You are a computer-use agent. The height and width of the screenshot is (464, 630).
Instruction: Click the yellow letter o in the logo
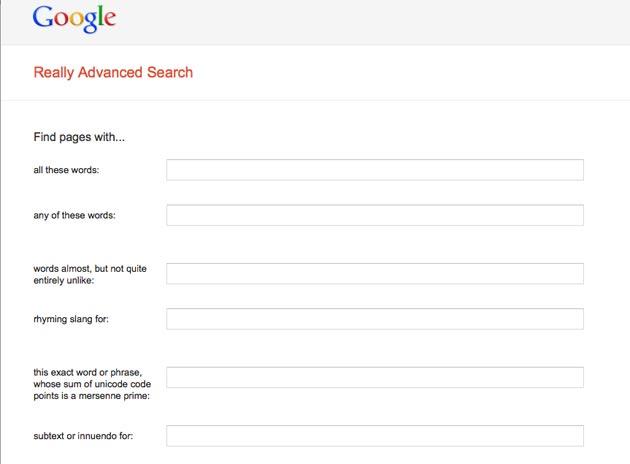pyautogui.click(x=76, y=20)
